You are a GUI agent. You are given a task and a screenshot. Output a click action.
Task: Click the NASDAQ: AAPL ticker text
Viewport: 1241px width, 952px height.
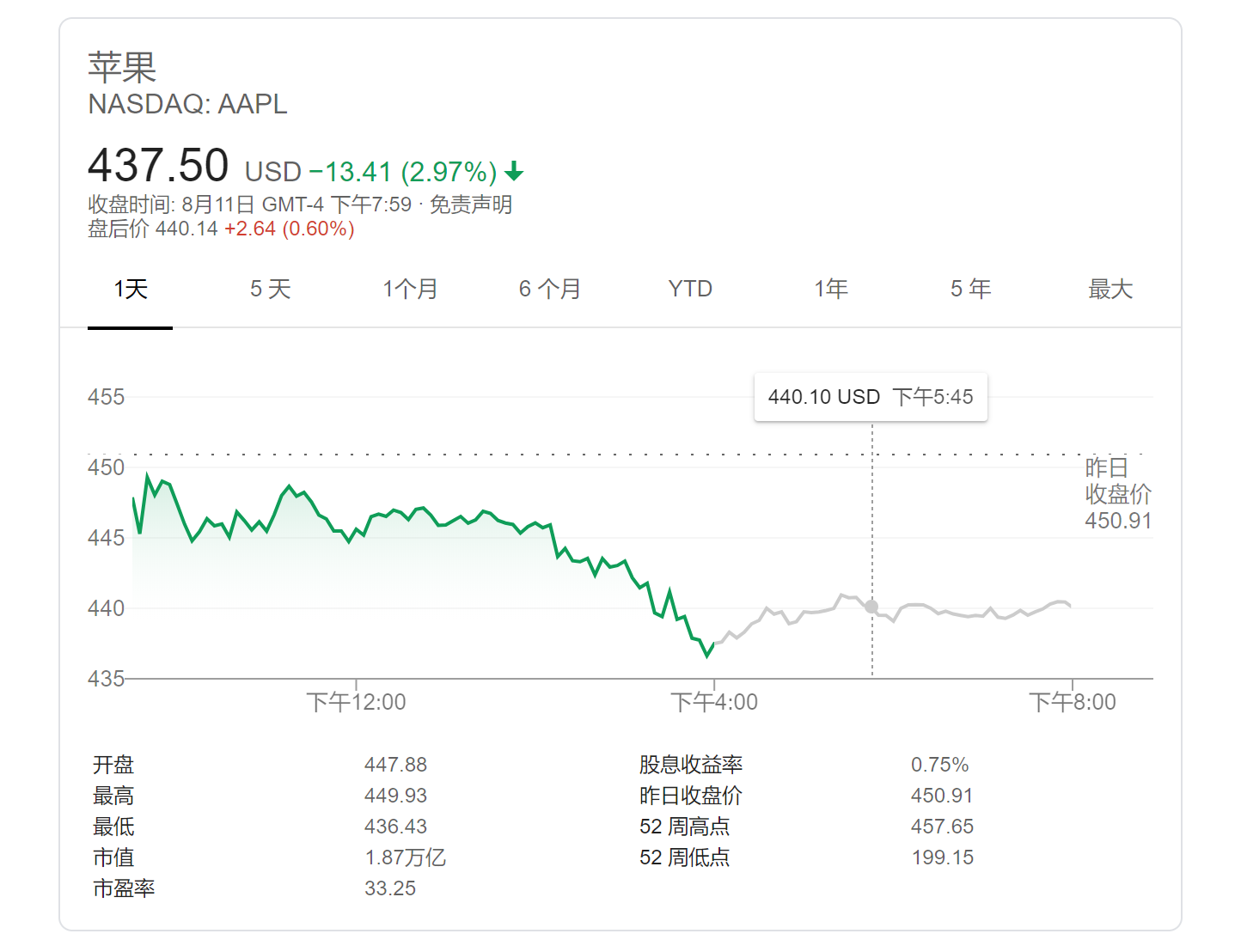click(187, 104)
